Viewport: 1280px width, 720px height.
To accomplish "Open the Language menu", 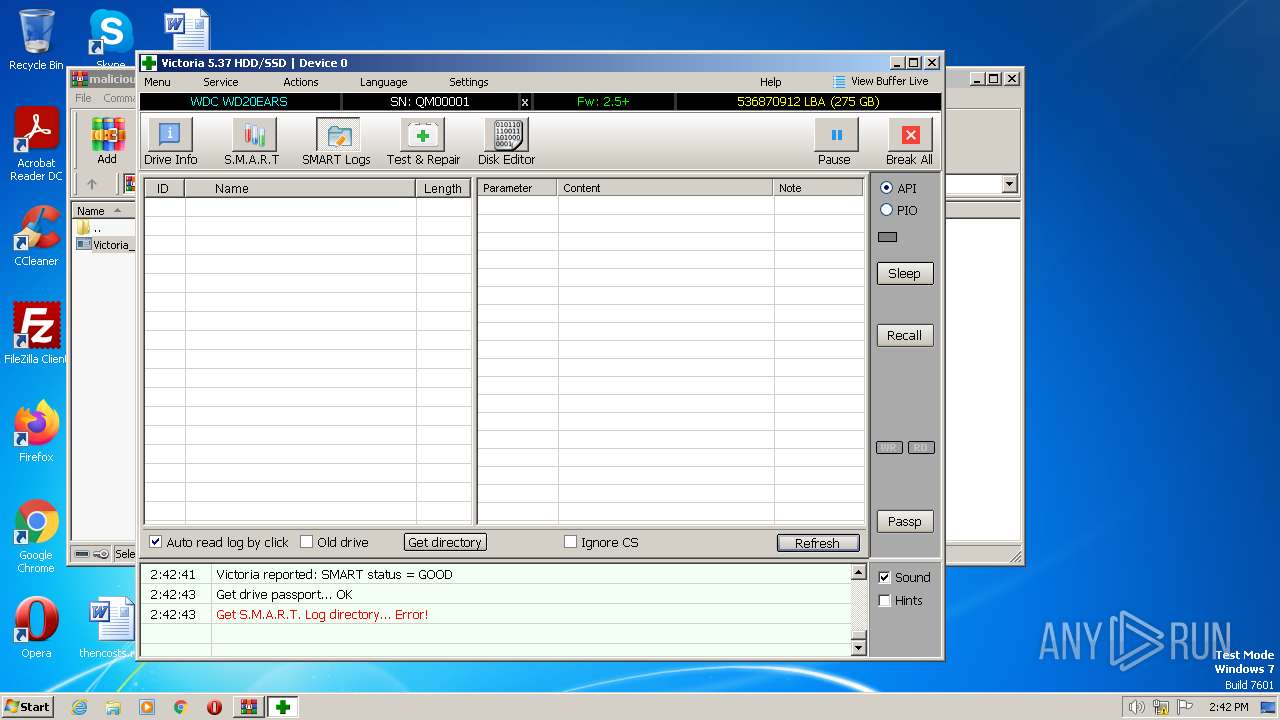I will pos(383,82).
